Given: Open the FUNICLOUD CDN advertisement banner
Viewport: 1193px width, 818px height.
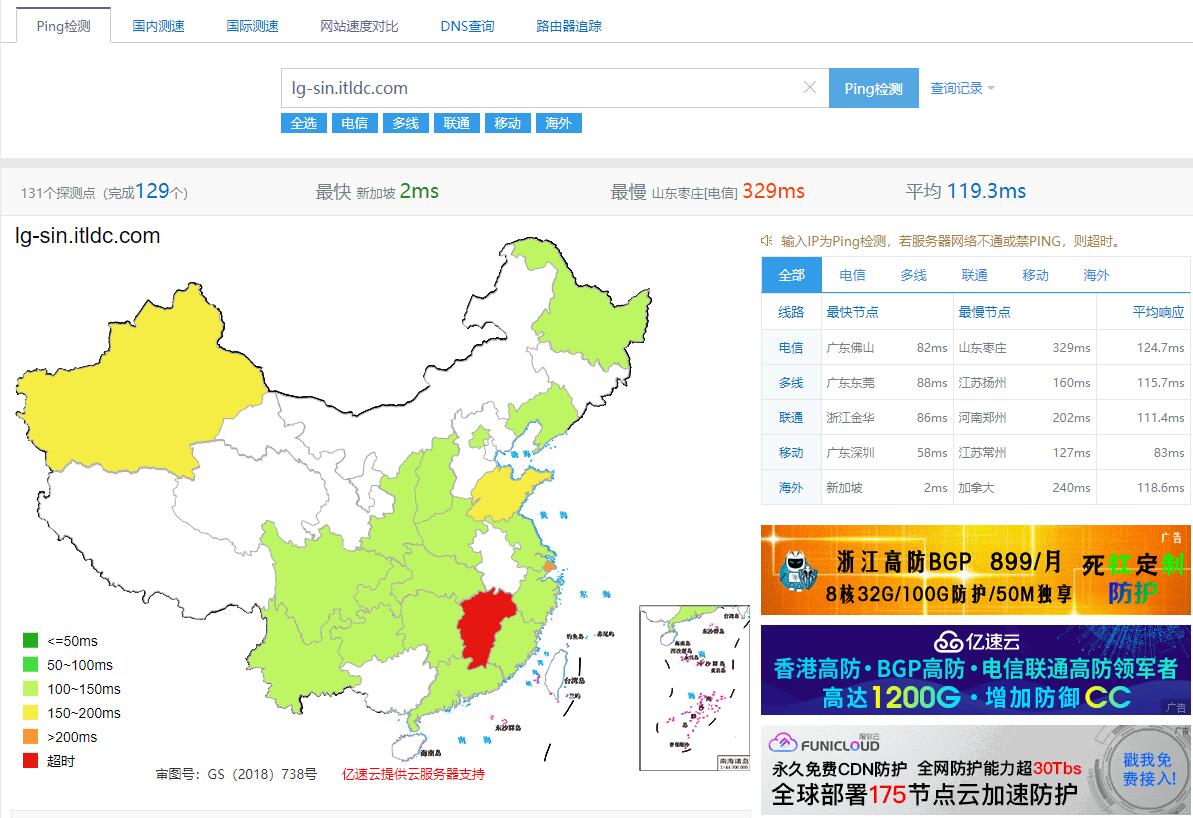Looking at the screenshot, I should click(975, 770).
